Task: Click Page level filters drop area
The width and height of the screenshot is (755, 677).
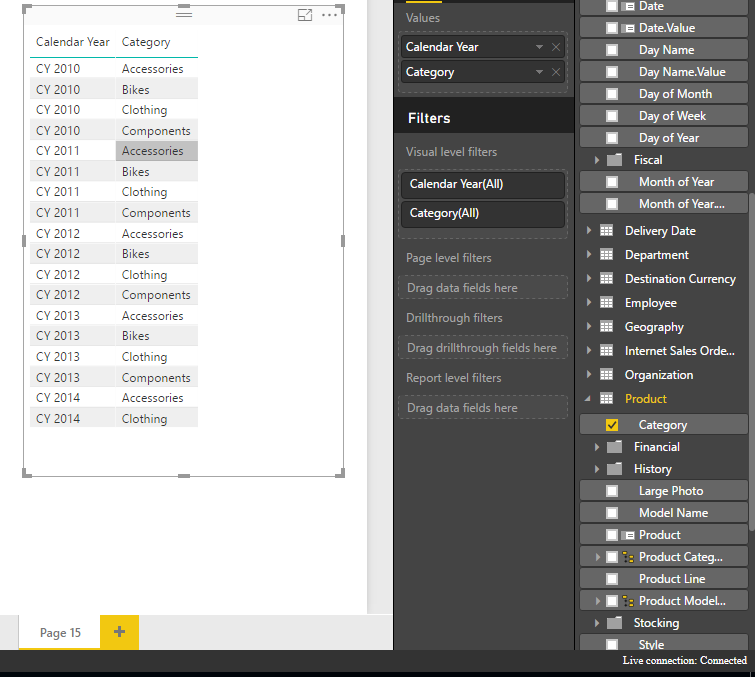Action: tap(482, 288)
